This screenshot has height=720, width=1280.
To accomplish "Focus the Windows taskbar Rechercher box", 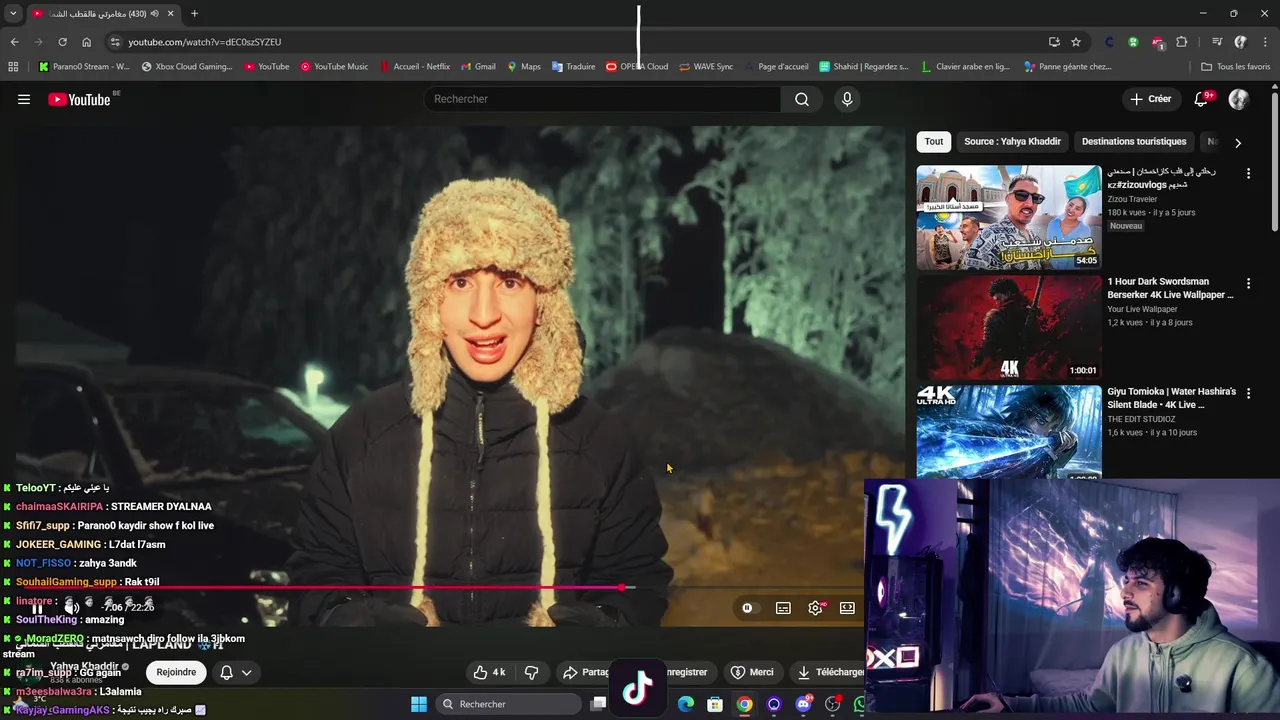I will pyautogui.click(x=509, y=704).
